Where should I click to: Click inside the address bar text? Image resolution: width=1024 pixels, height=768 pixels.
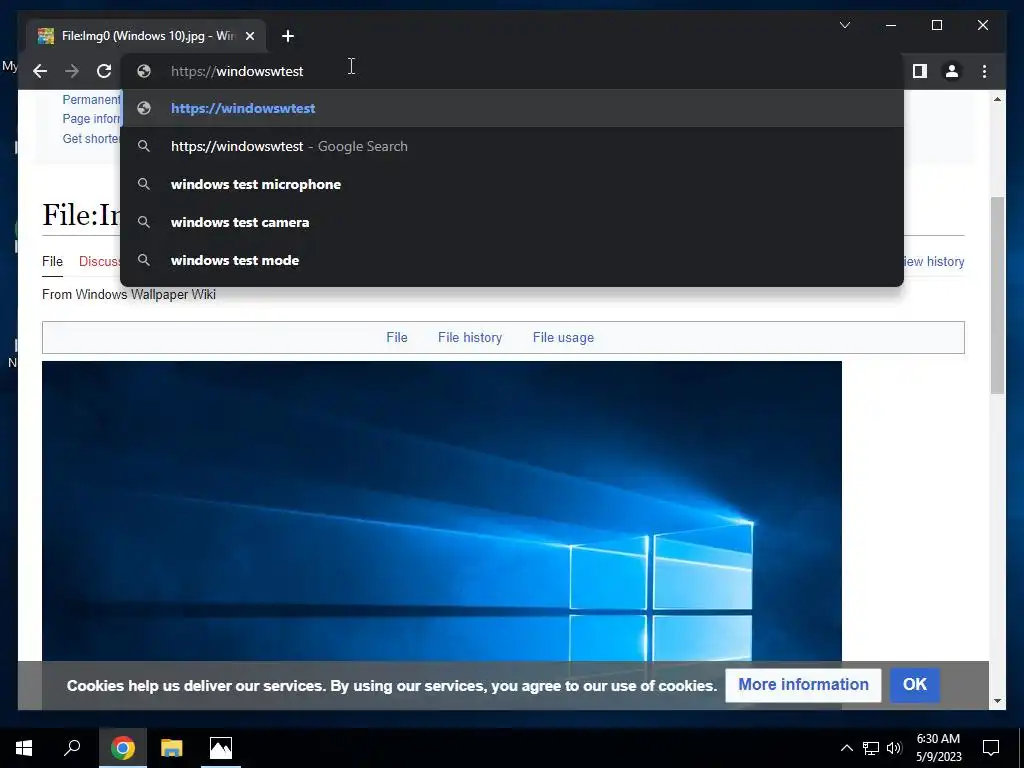pyautogui.click(x=237, y=71)
